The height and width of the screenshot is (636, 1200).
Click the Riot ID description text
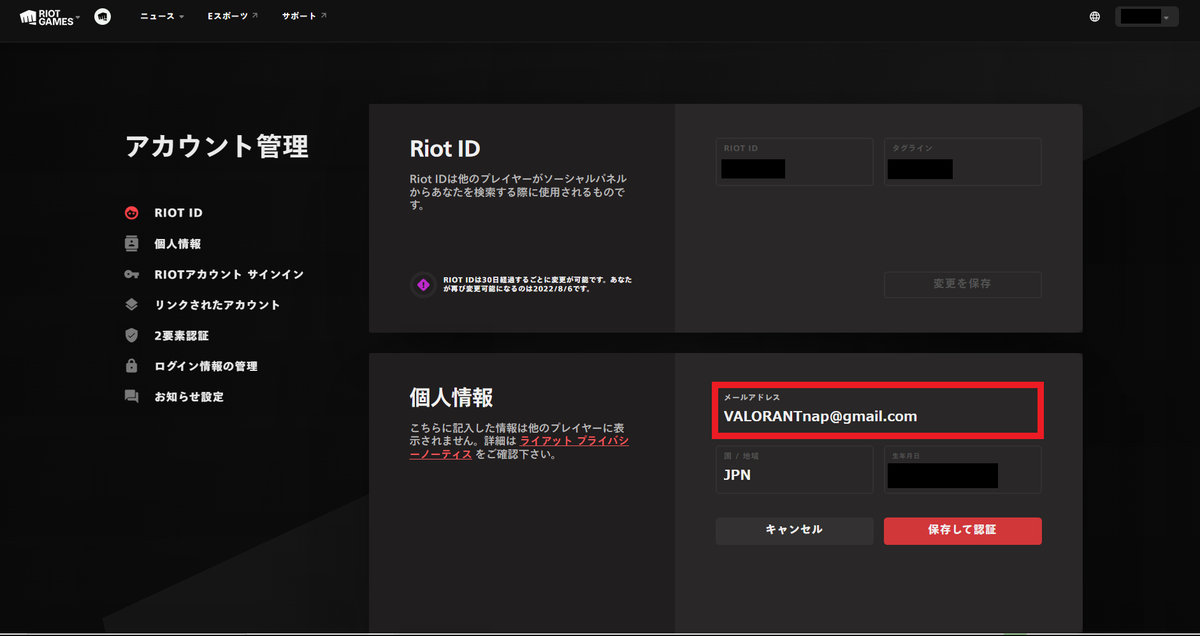pos(518,191)
